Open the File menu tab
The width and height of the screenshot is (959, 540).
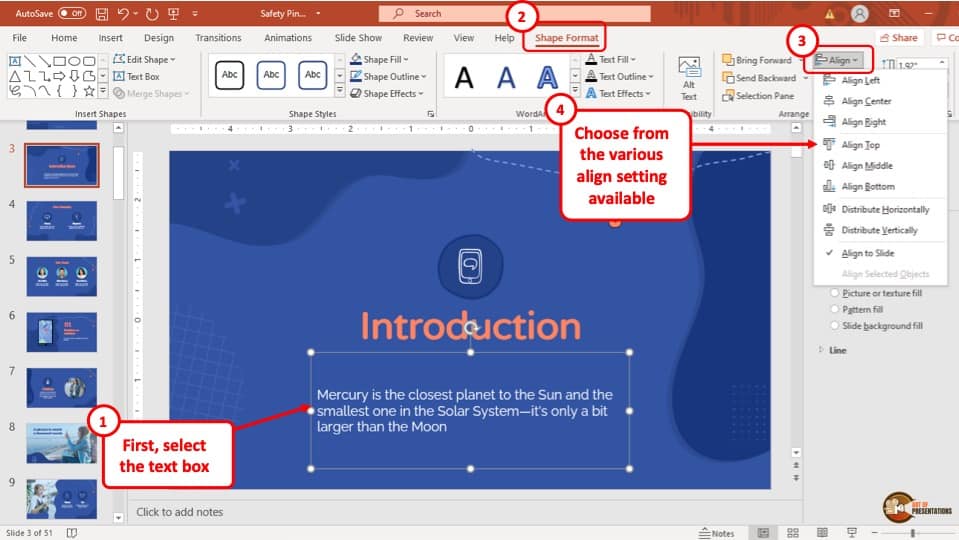click(x=20, y=38)
